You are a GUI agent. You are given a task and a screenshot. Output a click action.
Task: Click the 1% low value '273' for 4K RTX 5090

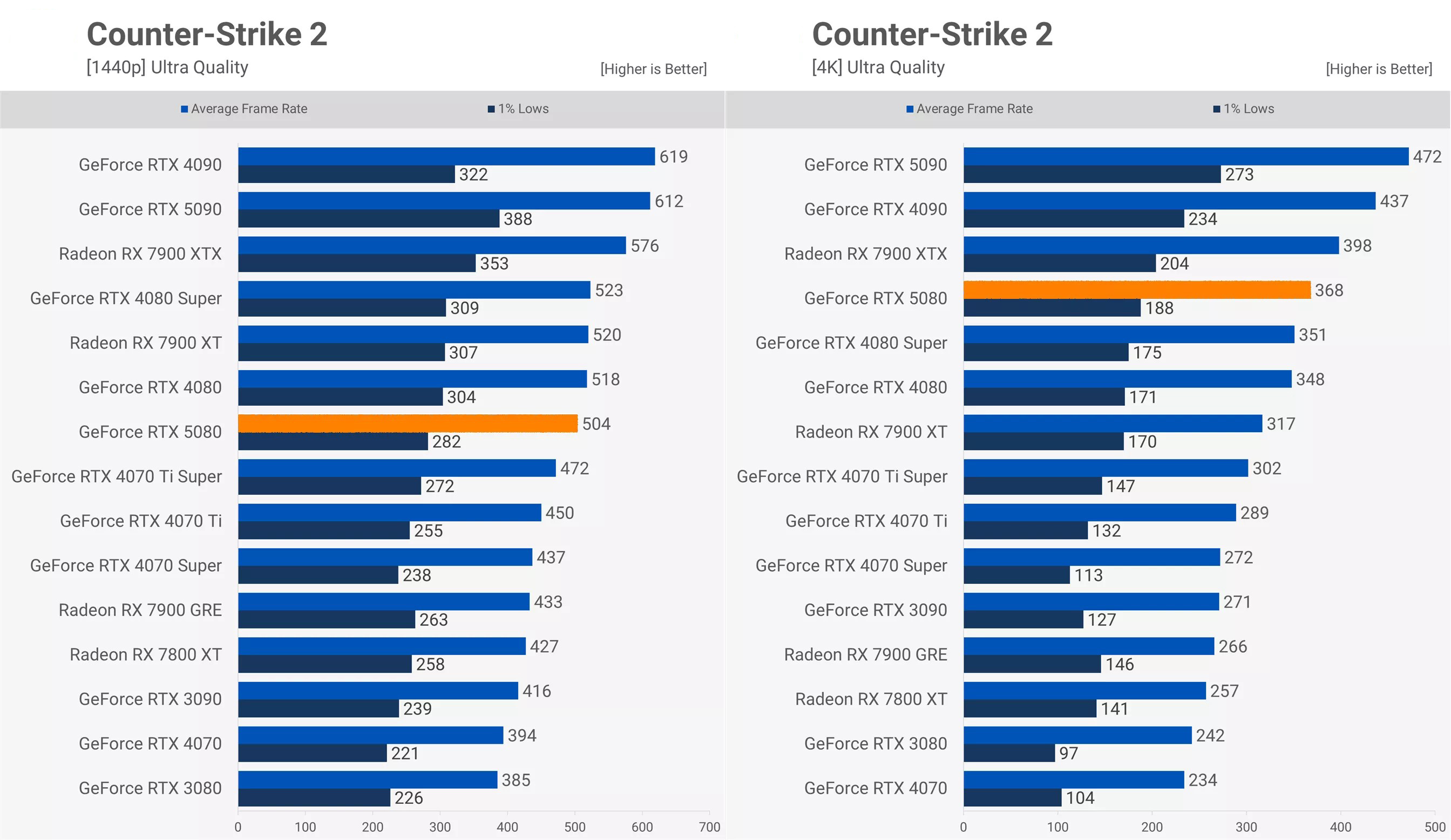[x=1240, y=174]
